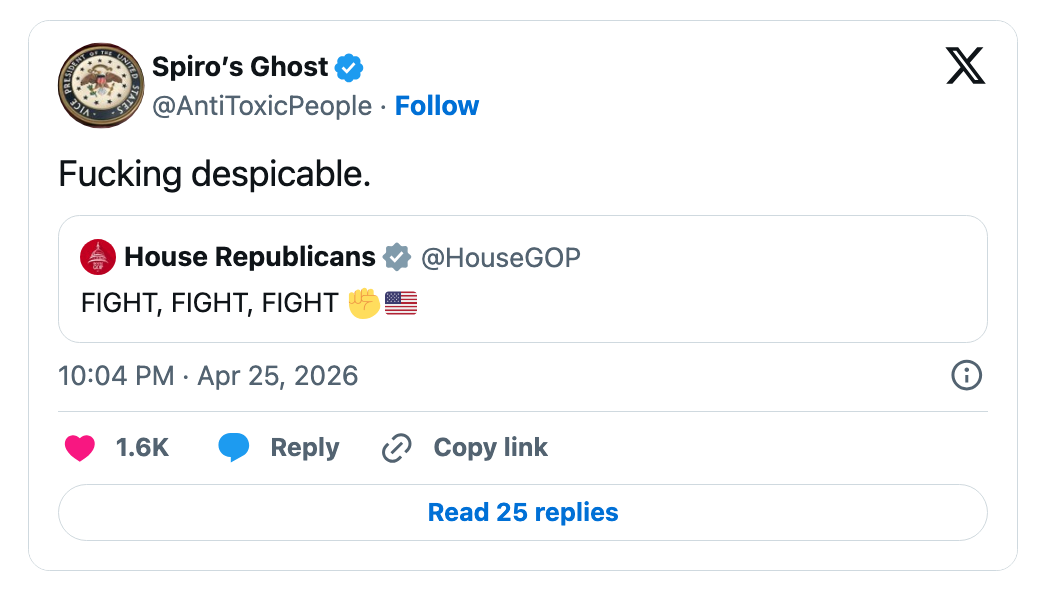Open the House Republicans name in quoted post
Screen dimensions: 1038x606
(250, 257)
